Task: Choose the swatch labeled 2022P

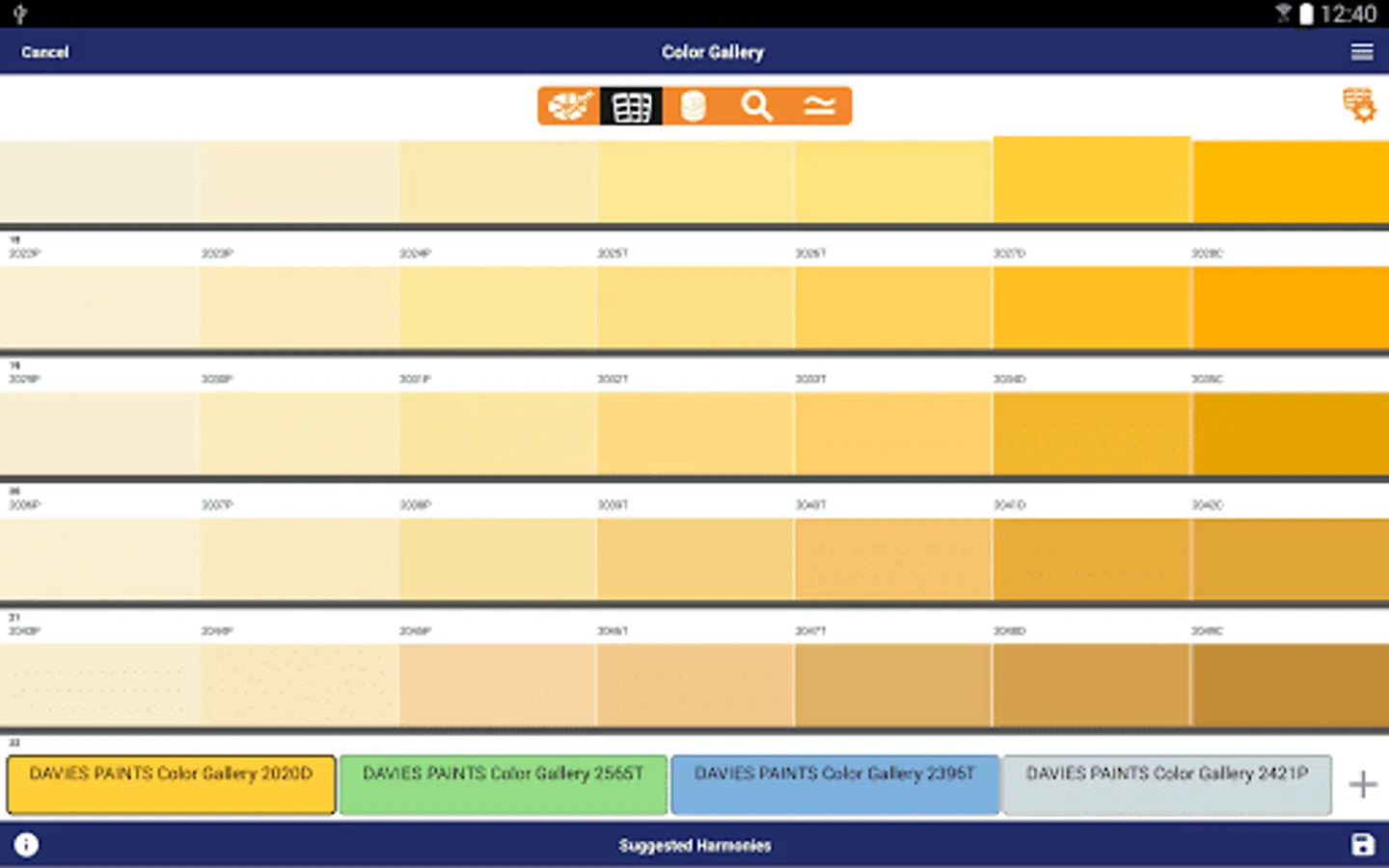Action: point(99,308)
